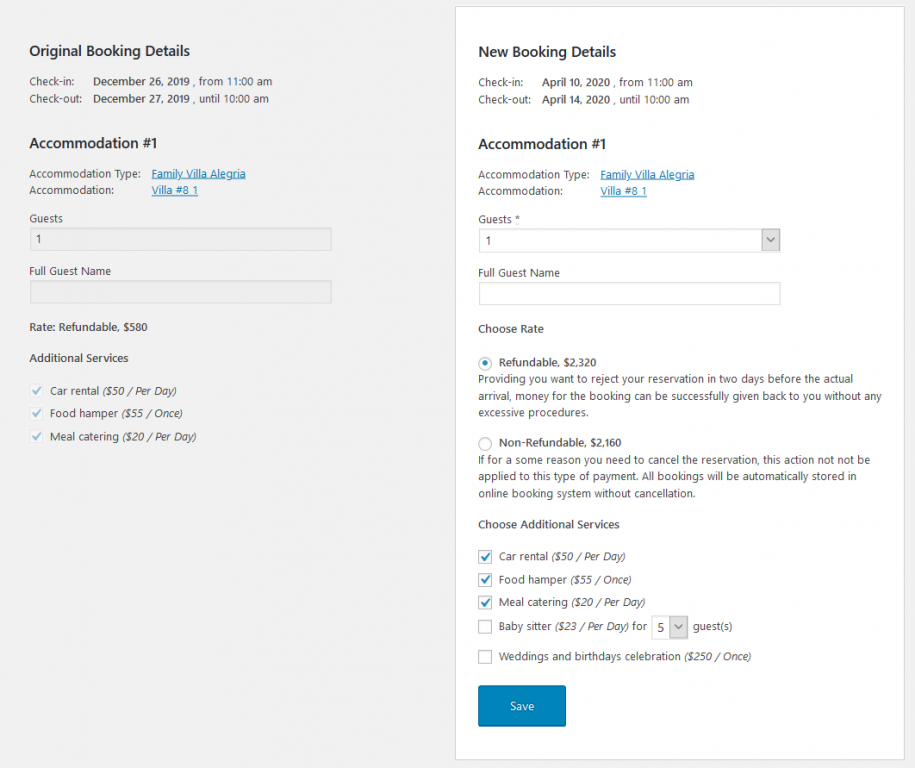The height and width of the screenshot is (768, 915).
Task: Open the Villa #8 1 link under Original Booking
Action: (174, 190)
